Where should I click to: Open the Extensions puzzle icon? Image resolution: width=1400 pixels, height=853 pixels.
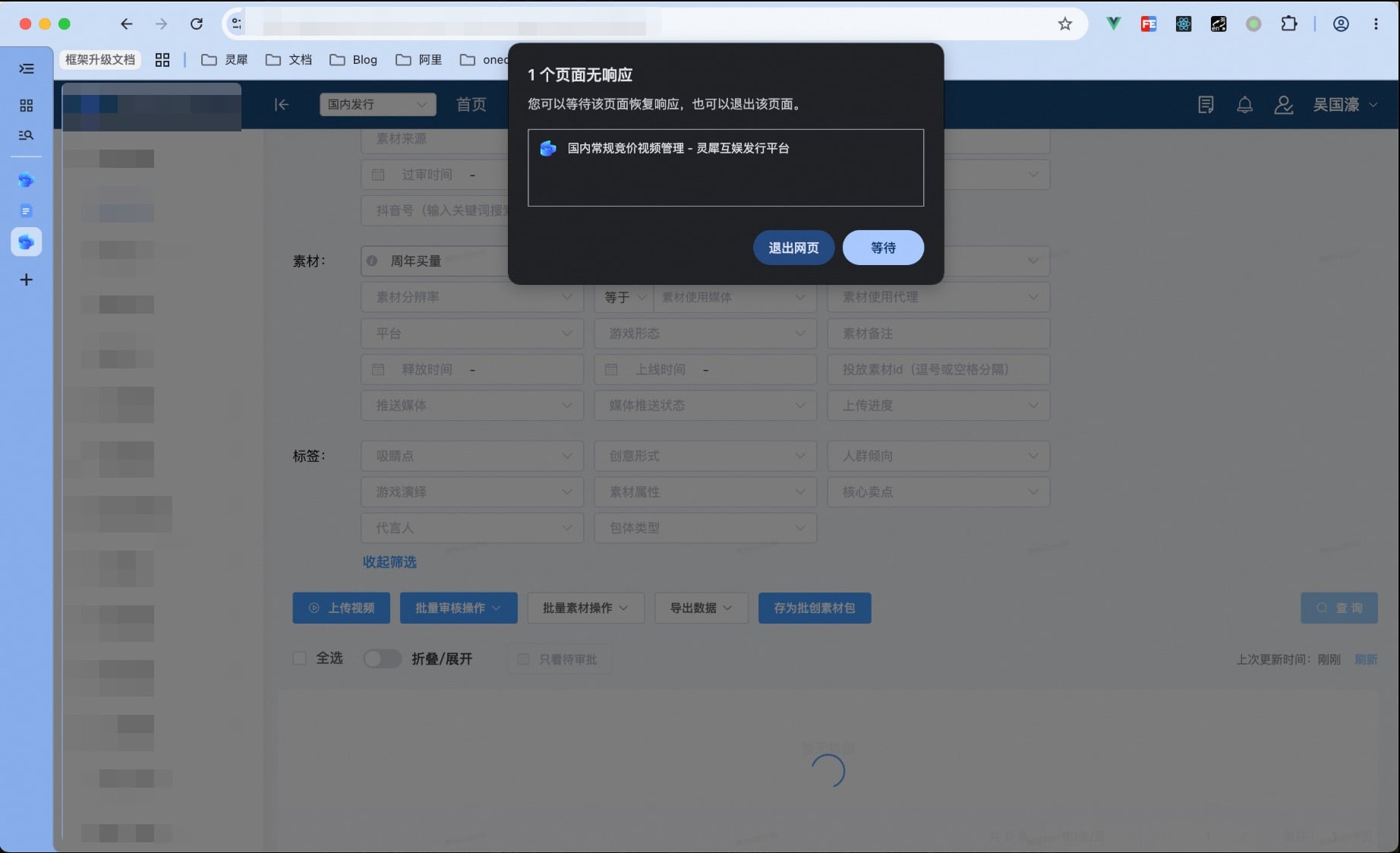pos(1289,24)
